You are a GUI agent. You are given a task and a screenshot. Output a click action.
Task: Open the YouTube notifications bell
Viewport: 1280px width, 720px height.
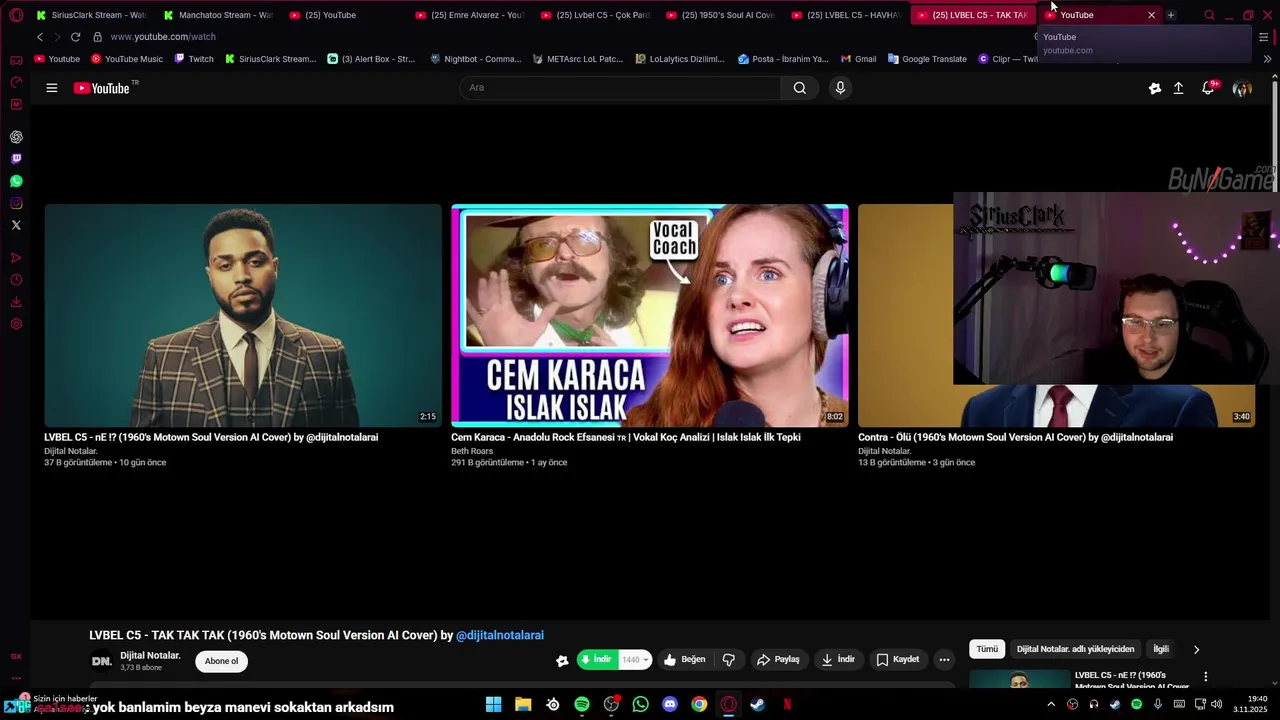(x=1208, y=88)
